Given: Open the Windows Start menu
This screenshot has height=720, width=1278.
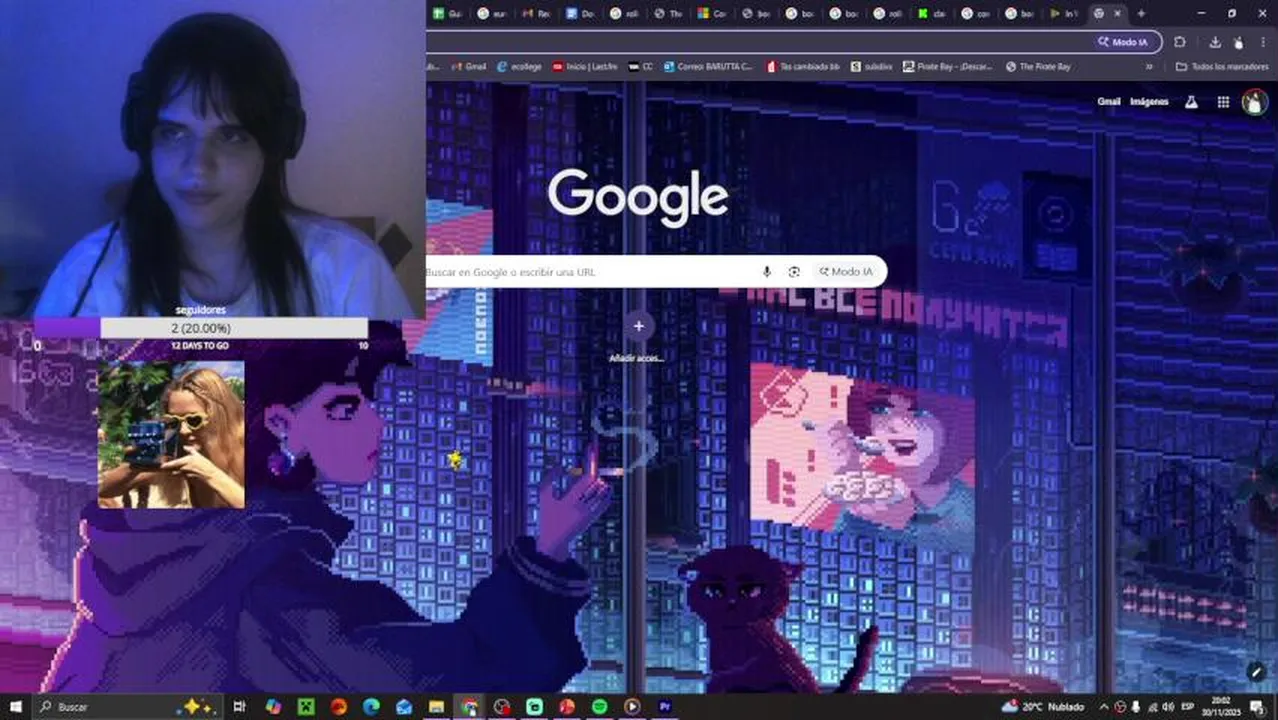Looking at the screenshot, I should [x=15, y=707].
